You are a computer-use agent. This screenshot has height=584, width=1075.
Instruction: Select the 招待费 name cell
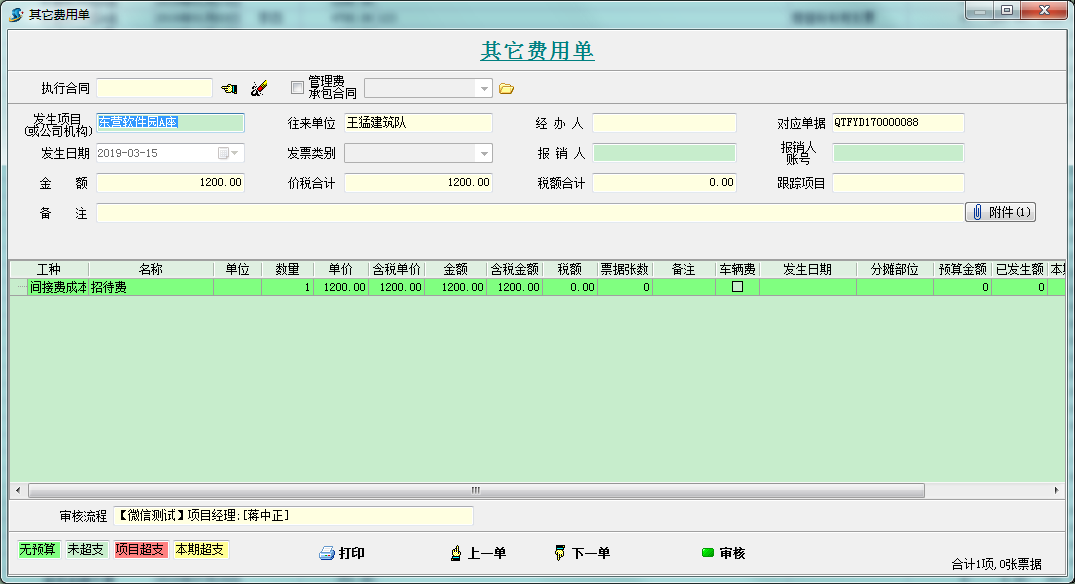point(151,287)
